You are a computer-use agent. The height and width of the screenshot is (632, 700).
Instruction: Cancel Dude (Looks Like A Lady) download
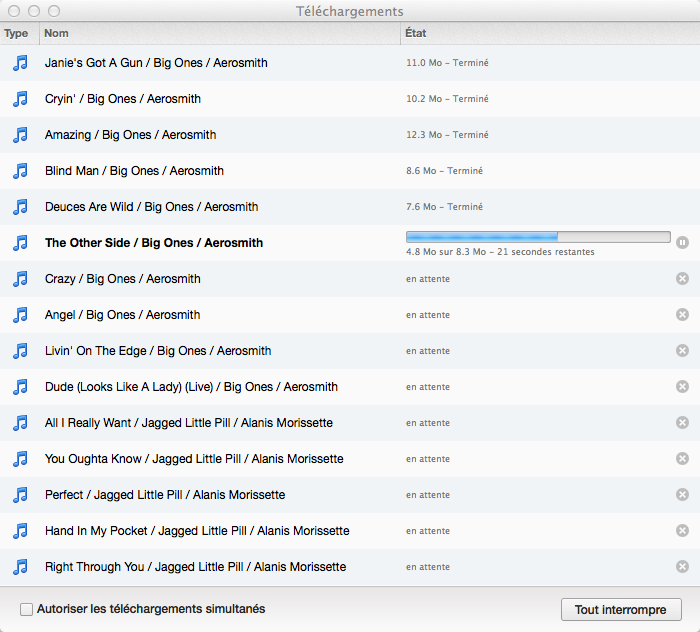point(682,387)
